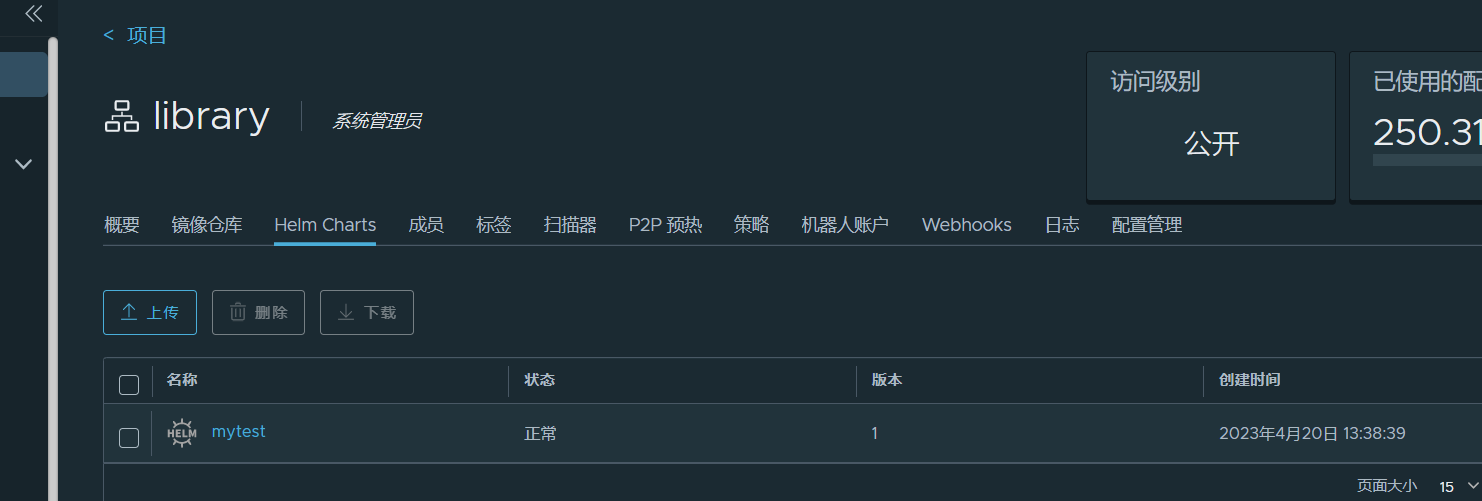Click the upload arrow icon
Screen dimensions: 1482x501
pyautogui.click(x=129, y=312)
